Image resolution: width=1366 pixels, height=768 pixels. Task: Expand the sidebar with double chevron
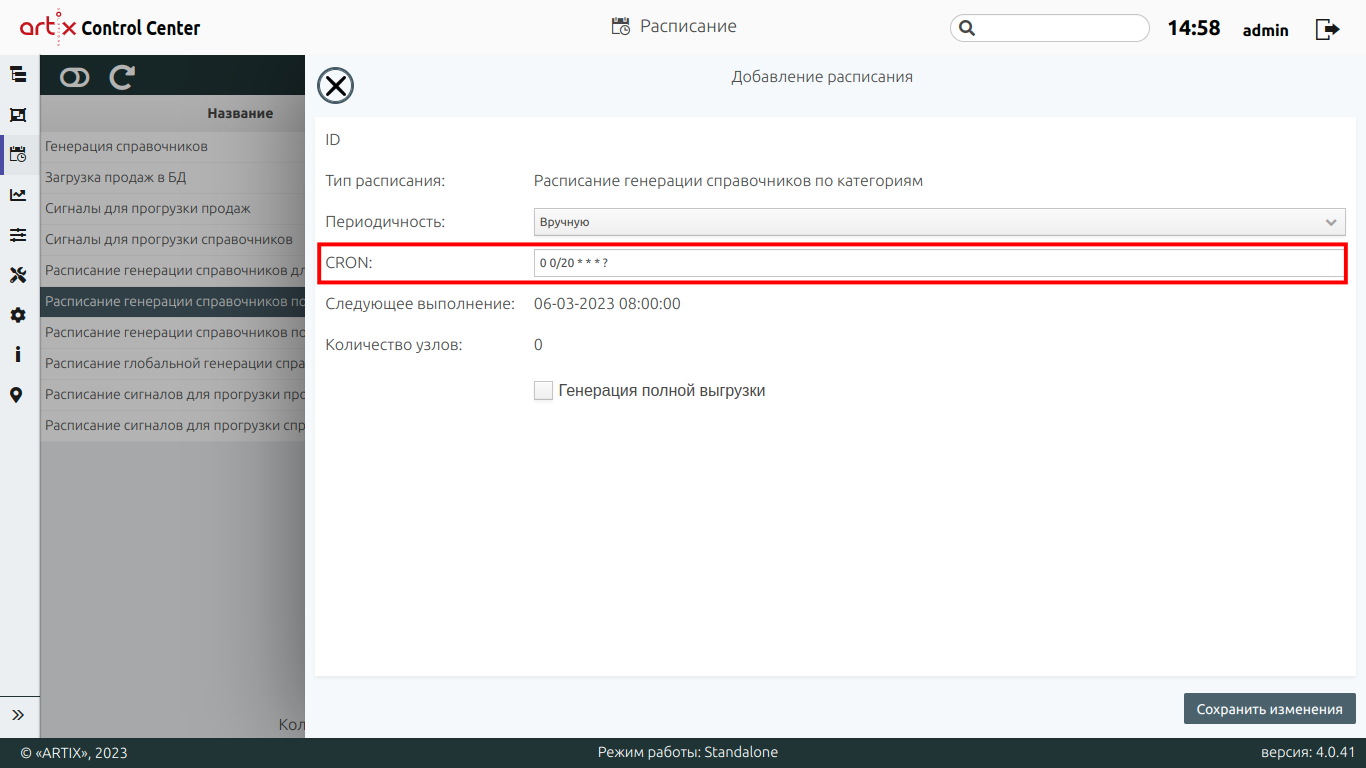tap(18, 715)
